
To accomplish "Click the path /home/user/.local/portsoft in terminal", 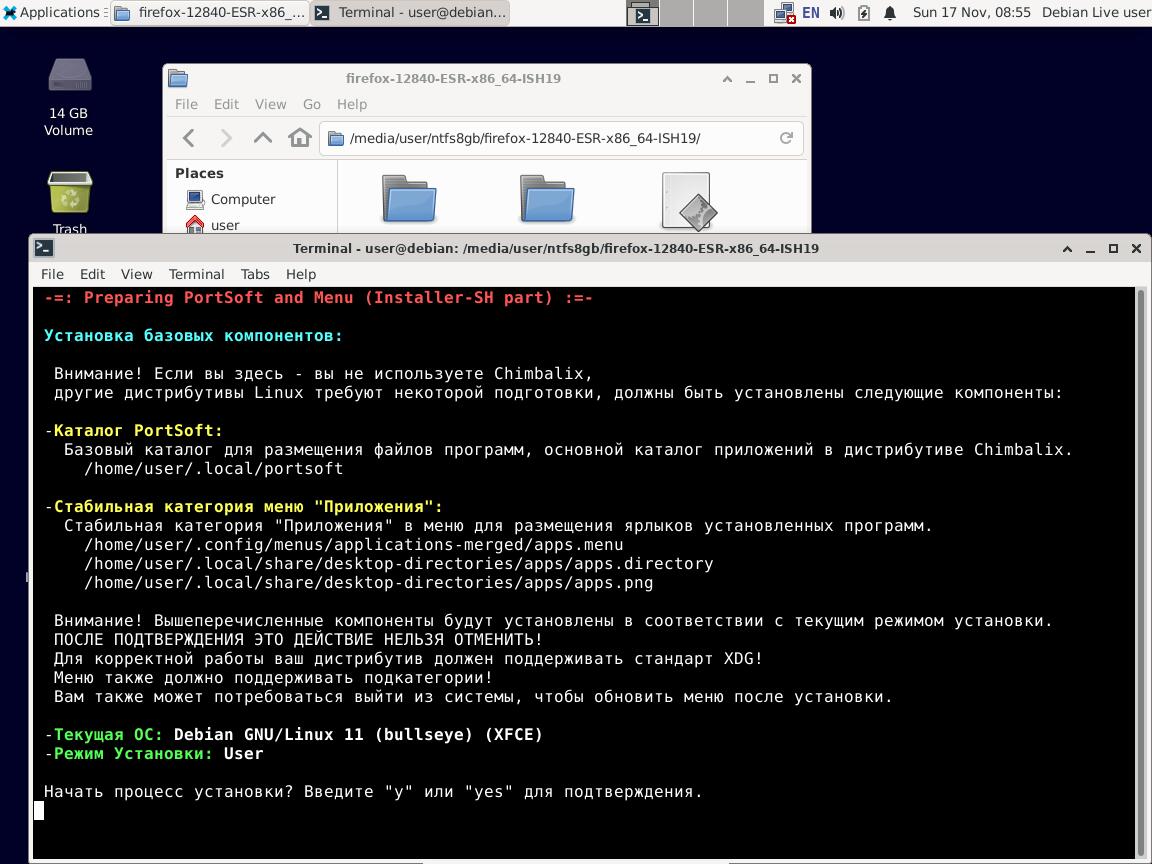I will (x=213, y=469).
